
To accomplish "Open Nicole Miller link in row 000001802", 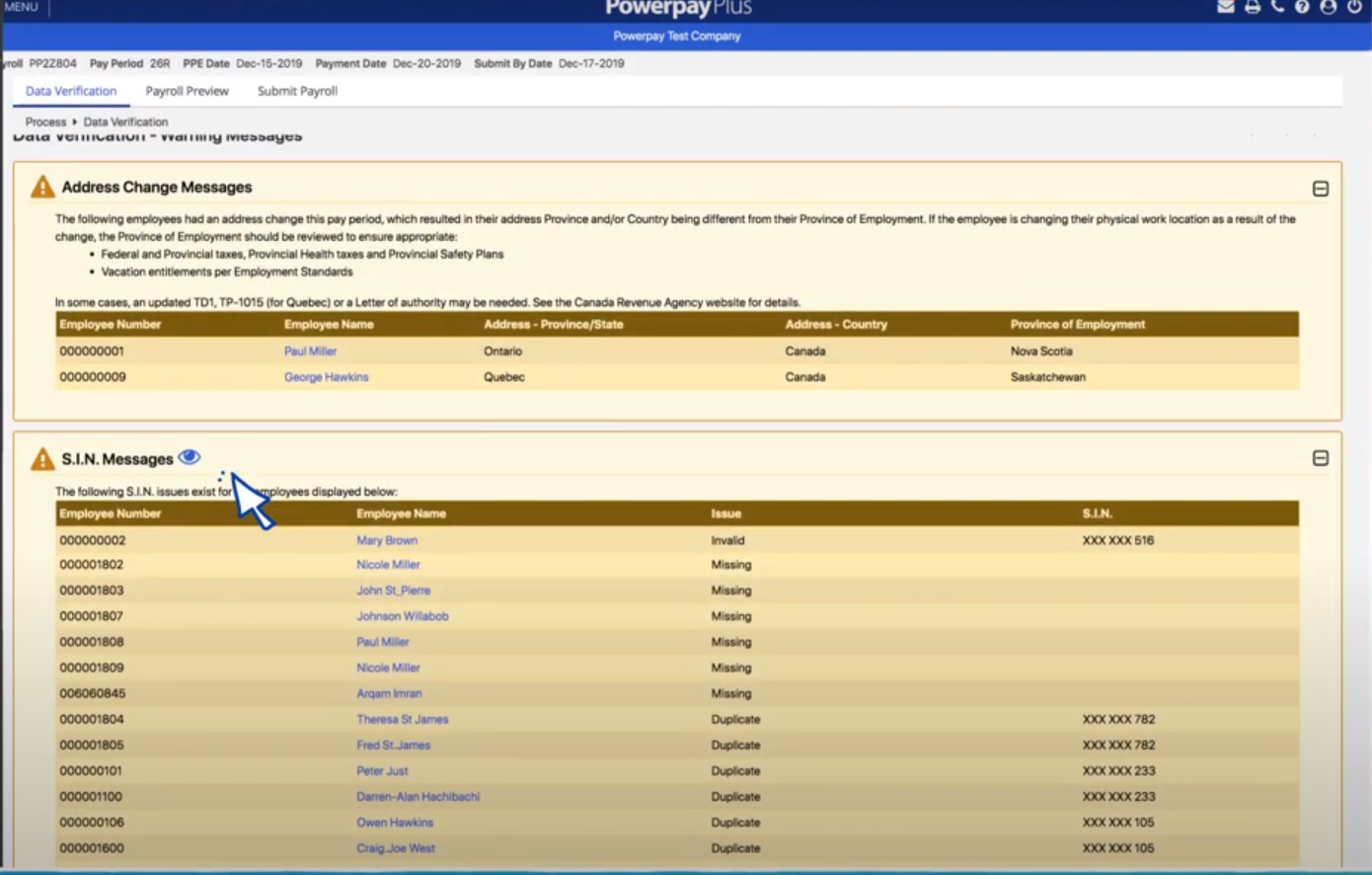I will [x=388, y=565].
